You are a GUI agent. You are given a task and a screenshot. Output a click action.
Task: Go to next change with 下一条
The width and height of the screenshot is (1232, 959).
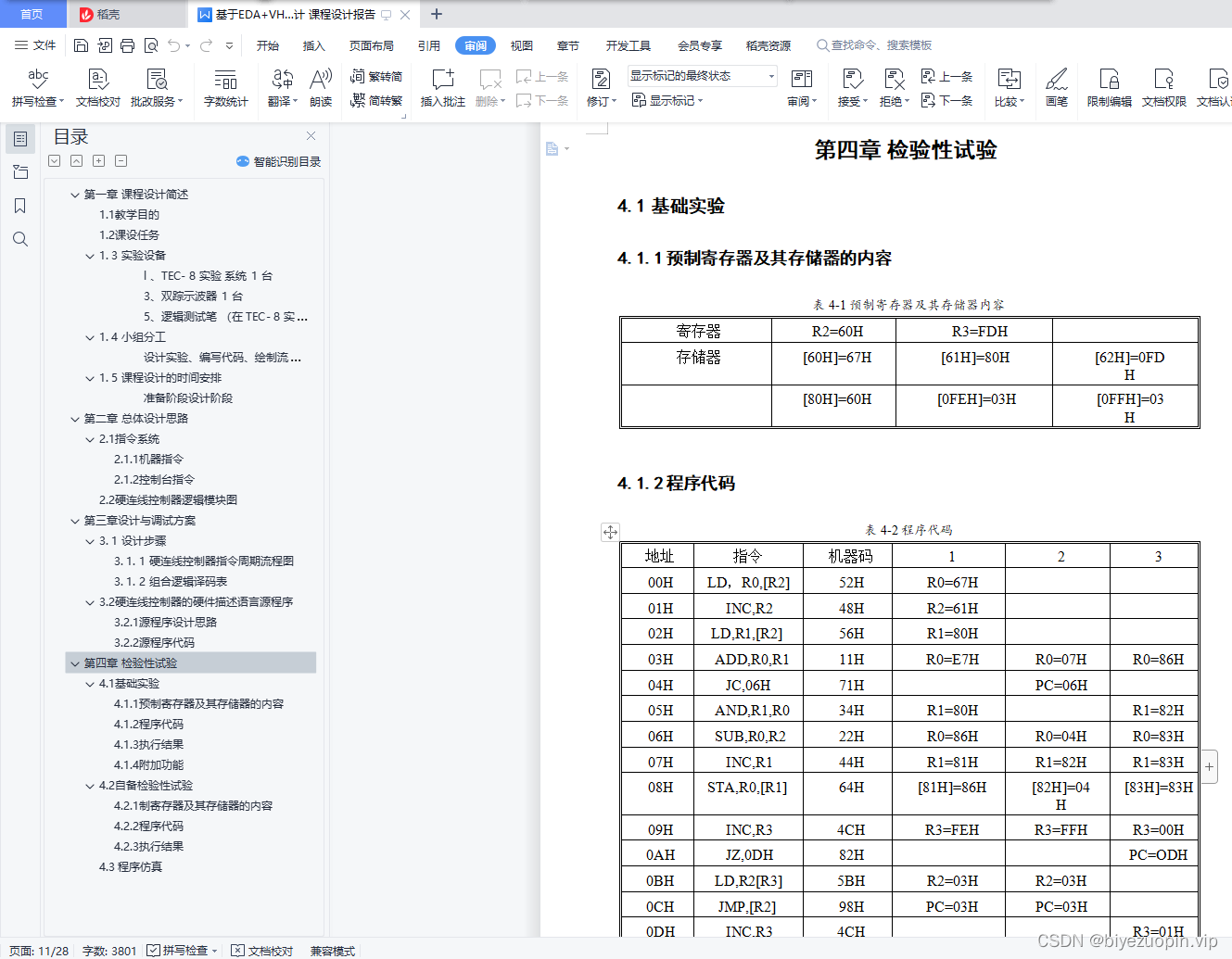pos(947,100)
